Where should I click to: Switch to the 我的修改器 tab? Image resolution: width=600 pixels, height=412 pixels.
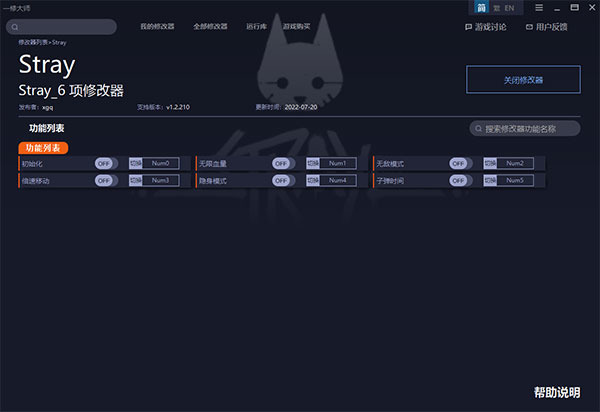[x=157, y=26]
